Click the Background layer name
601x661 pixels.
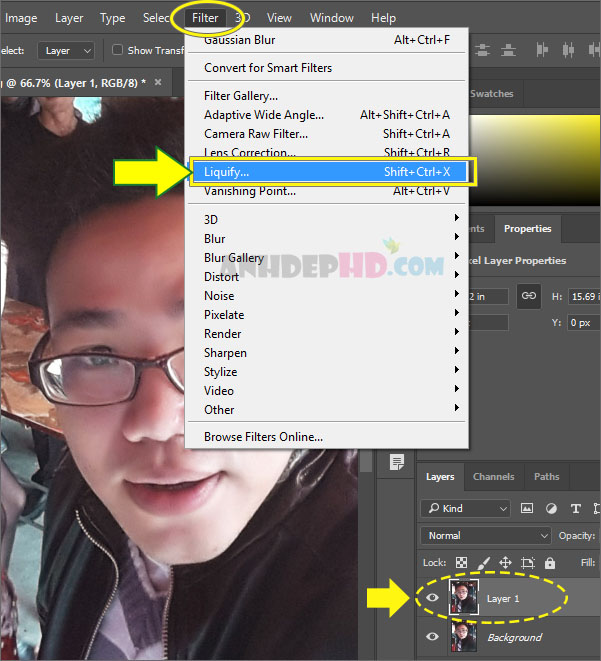(515, 637)
